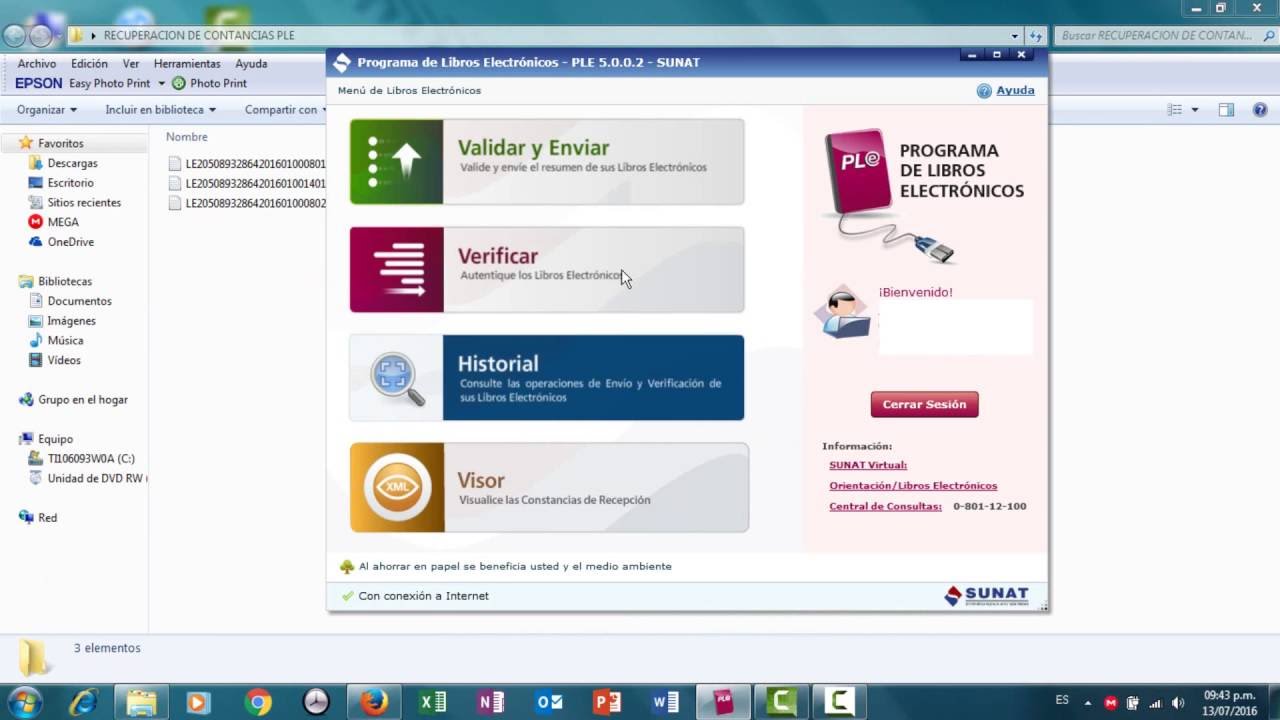Click the user avatar next to ¡Bienvenido!
Viewport: 1280px width, 720px height.
click(842, 312)
